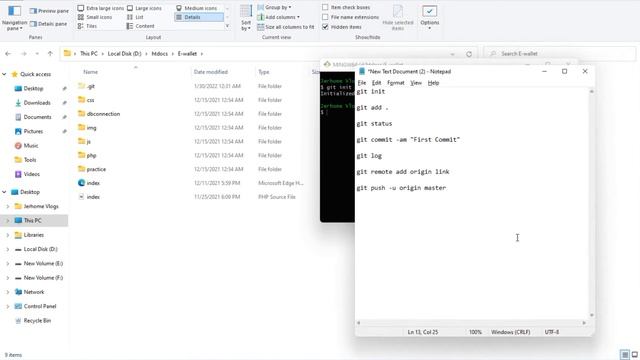This screenshot has height=360, width=640.
Task: Go back in File Explorer
Action: 8,53
